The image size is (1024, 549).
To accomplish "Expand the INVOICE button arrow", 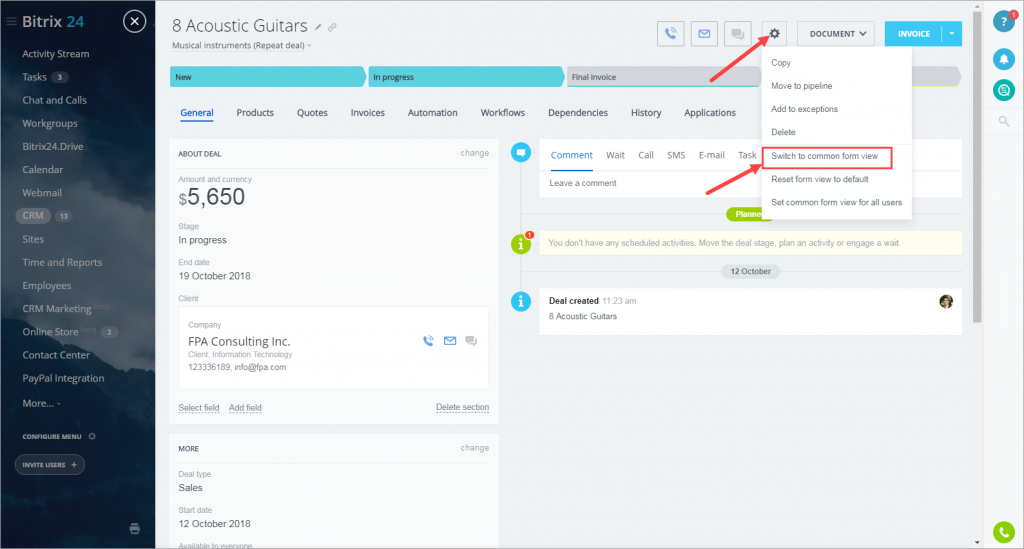I will [952, 34].
